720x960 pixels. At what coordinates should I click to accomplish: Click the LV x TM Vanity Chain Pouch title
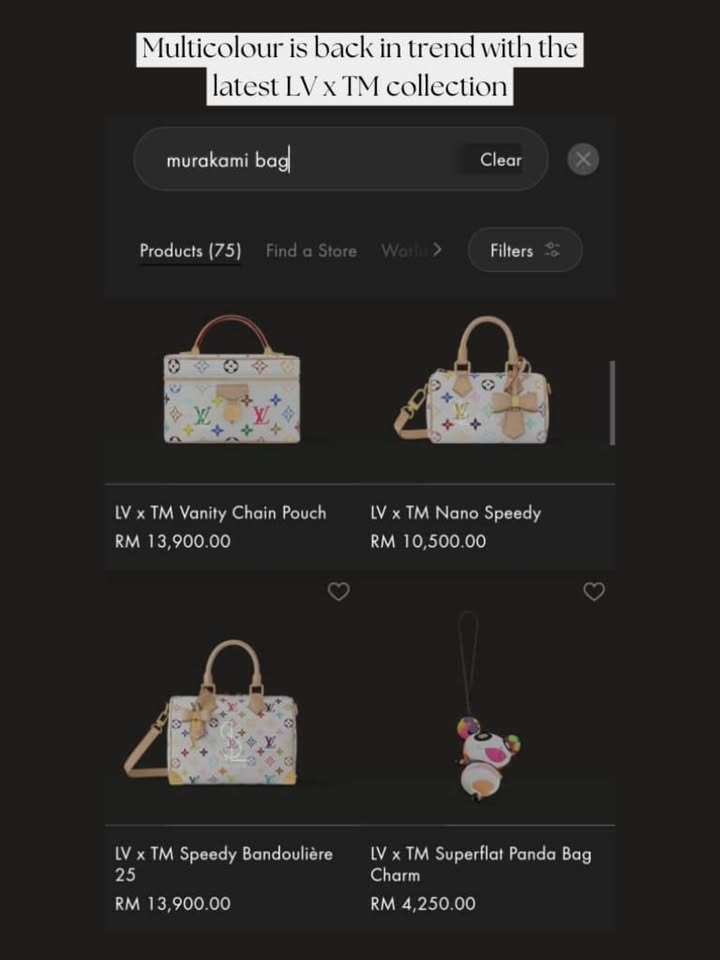click(x=220, y=512)
